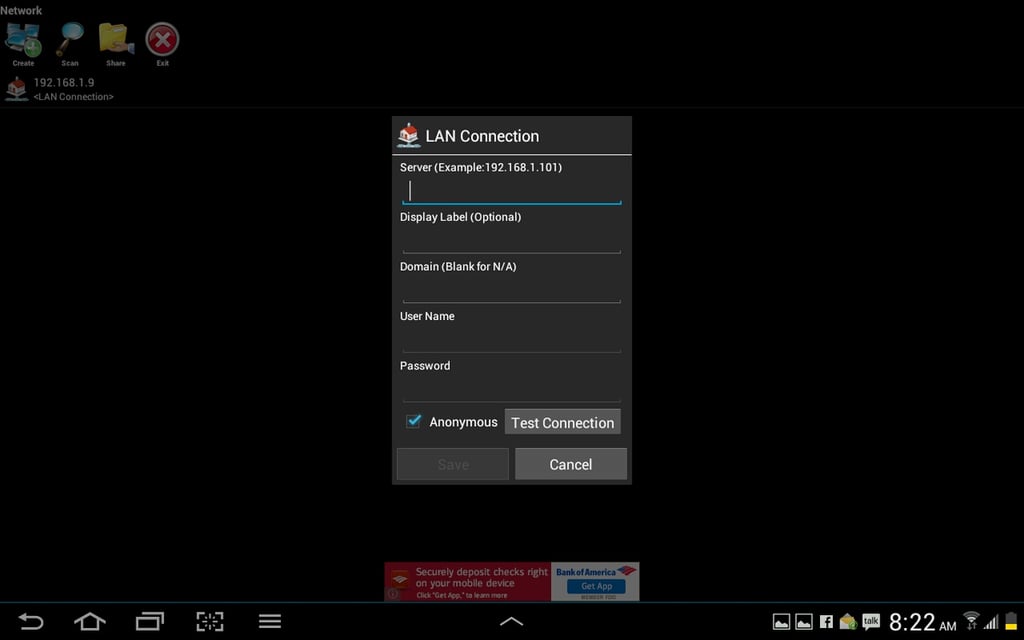Tap the Wi-Fi status icon
The width and height of the screenshot is (1024, 640).
pos(971,621)
